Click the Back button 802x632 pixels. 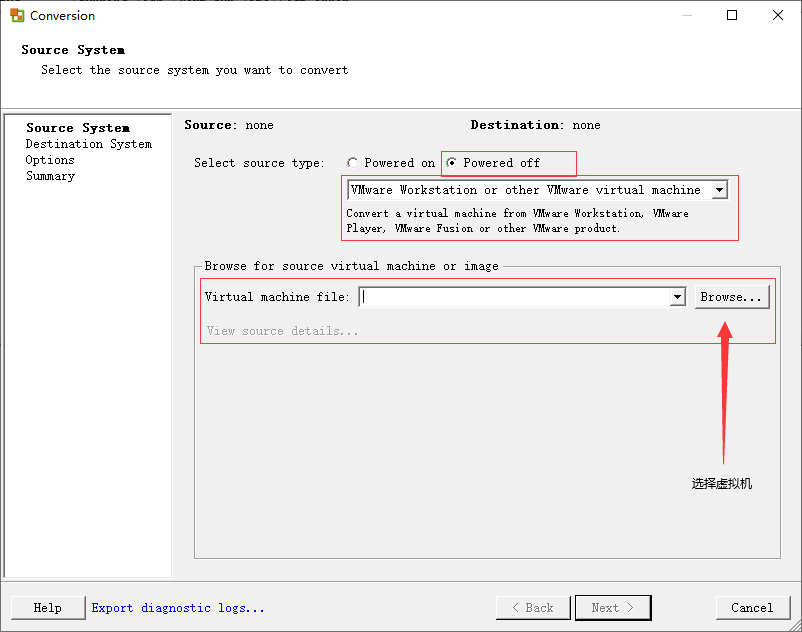533,607
